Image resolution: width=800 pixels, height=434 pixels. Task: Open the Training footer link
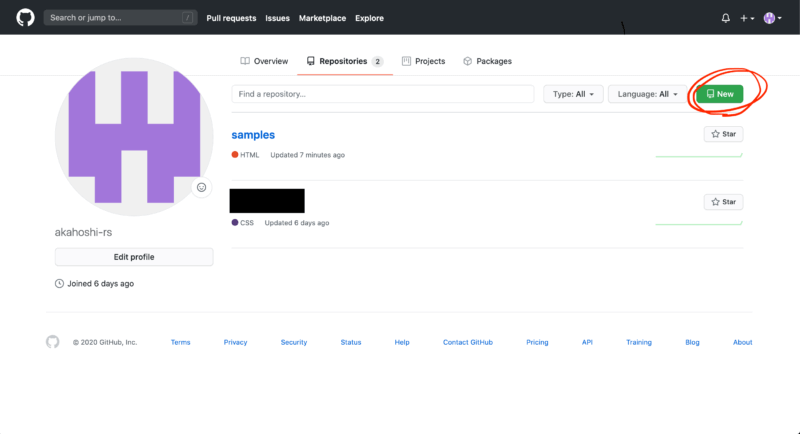tap(639, 342)
